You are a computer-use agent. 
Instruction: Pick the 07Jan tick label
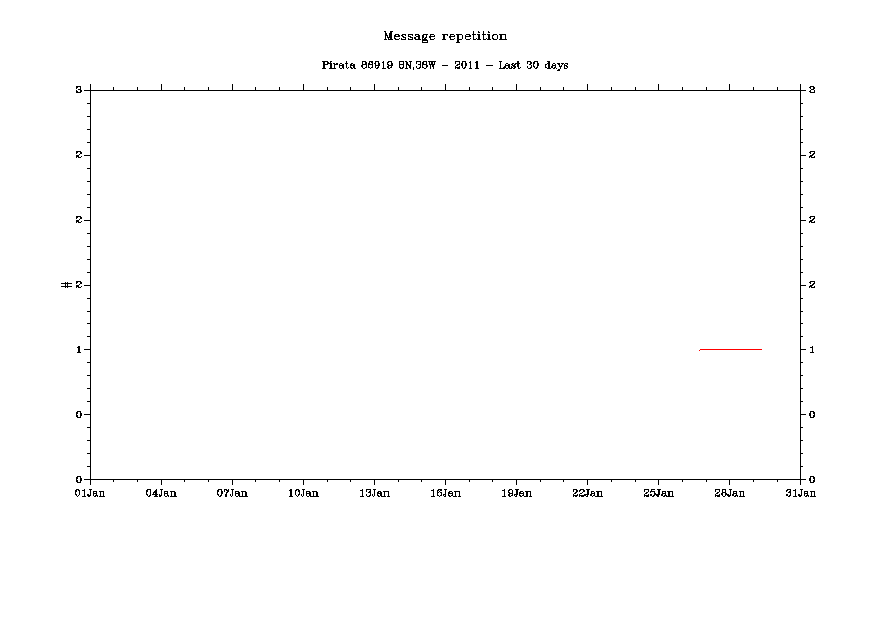pyautogui.click(x=232, y=493)
